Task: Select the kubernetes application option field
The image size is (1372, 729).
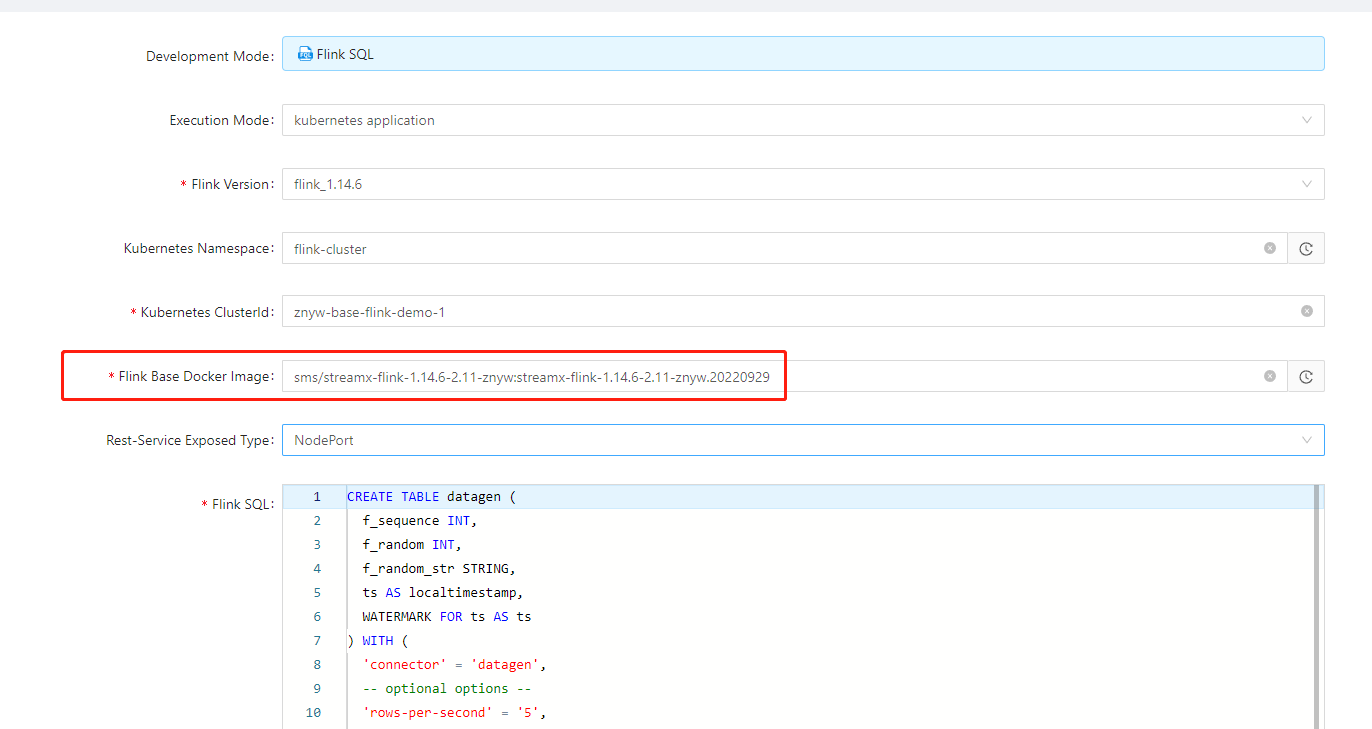Action: coord(700,120)
